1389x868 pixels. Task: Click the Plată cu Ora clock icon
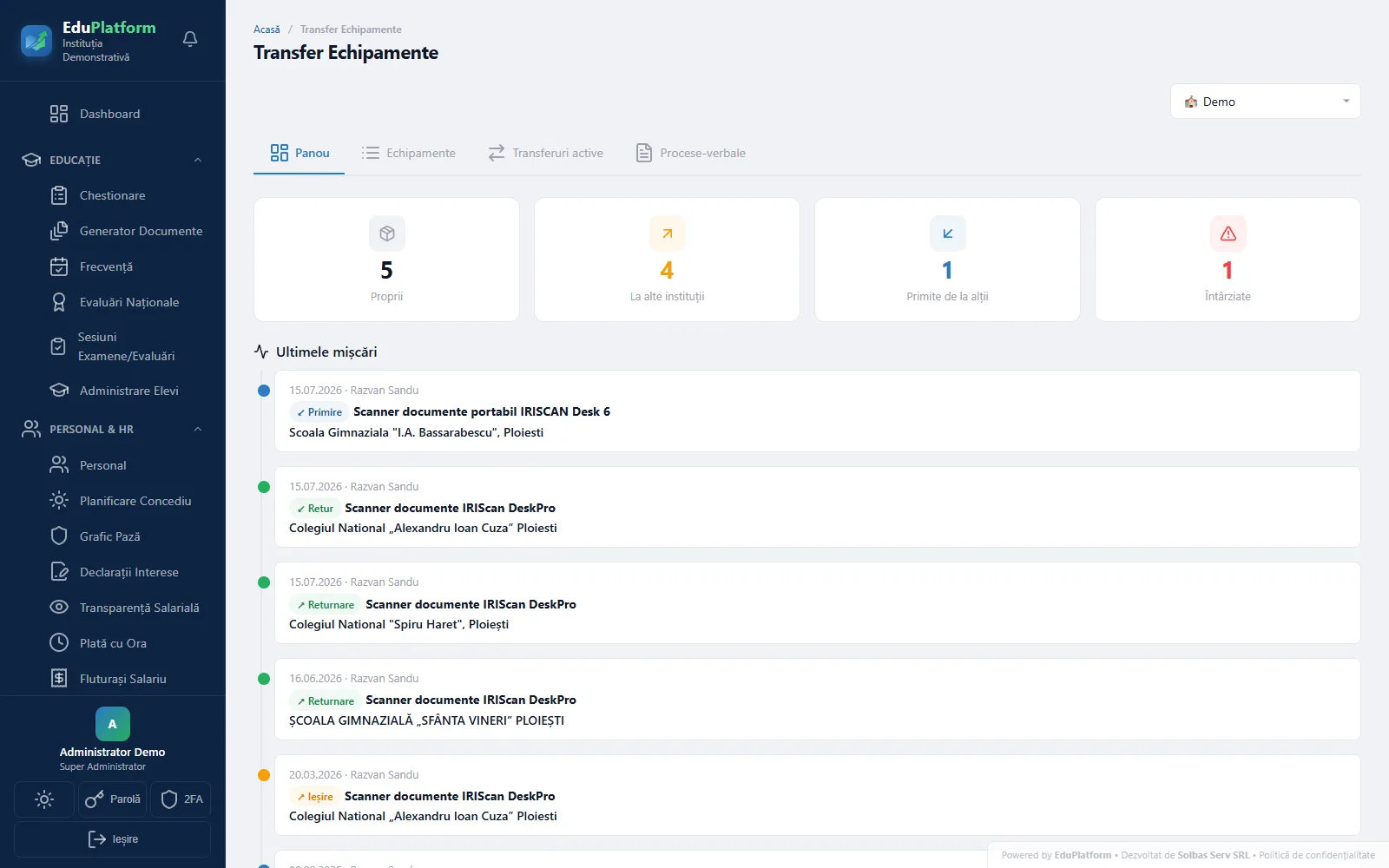pyautogui.click(x=59, y=643)
